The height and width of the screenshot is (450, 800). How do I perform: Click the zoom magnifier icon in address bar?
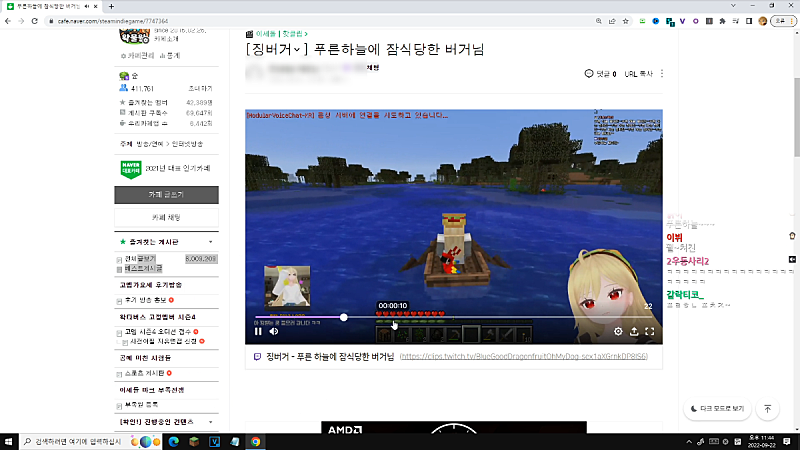click(x=598, y=21)
